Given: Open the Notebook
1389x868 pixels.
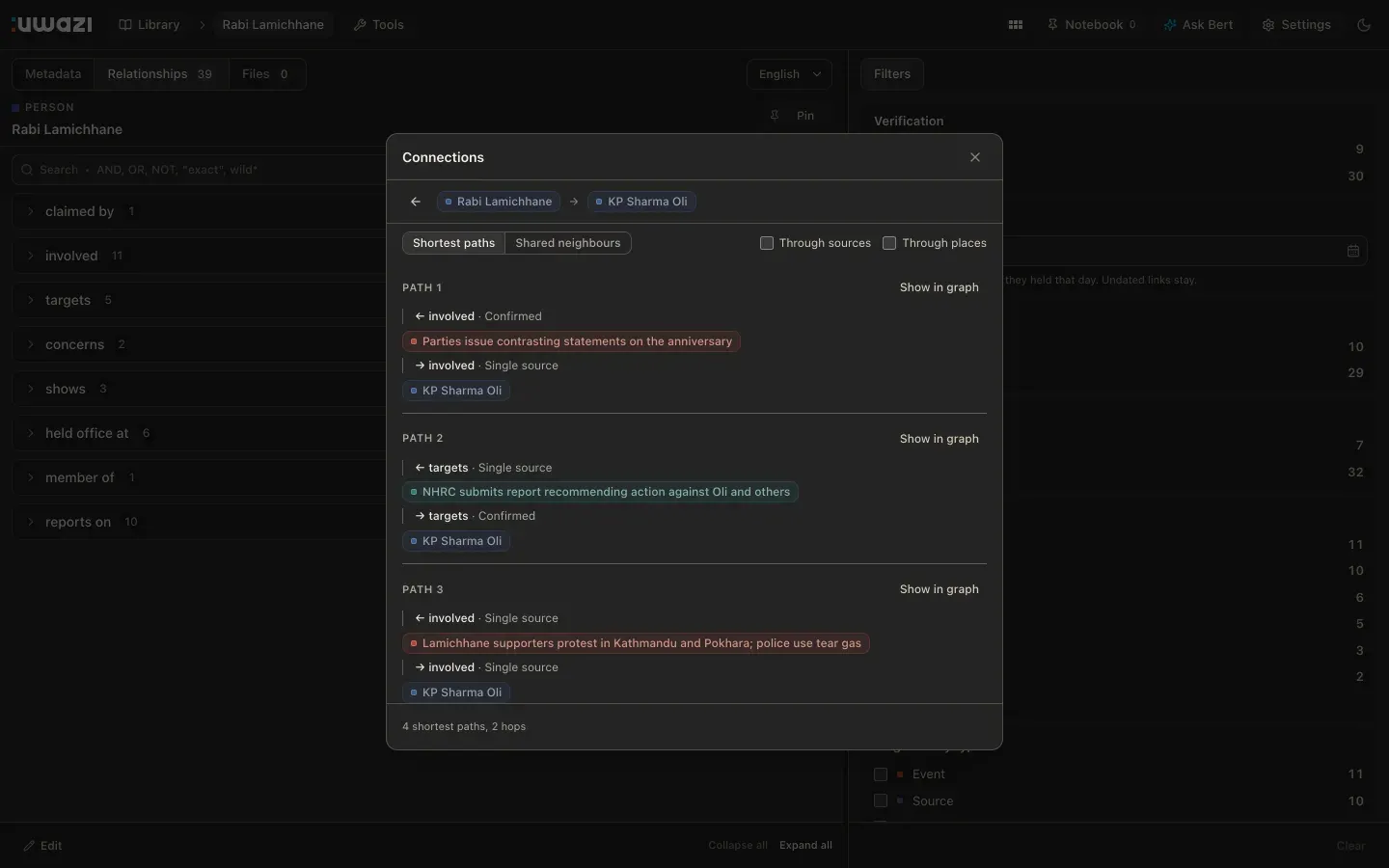Looking at the screenshot, I should pos(1092,24).
